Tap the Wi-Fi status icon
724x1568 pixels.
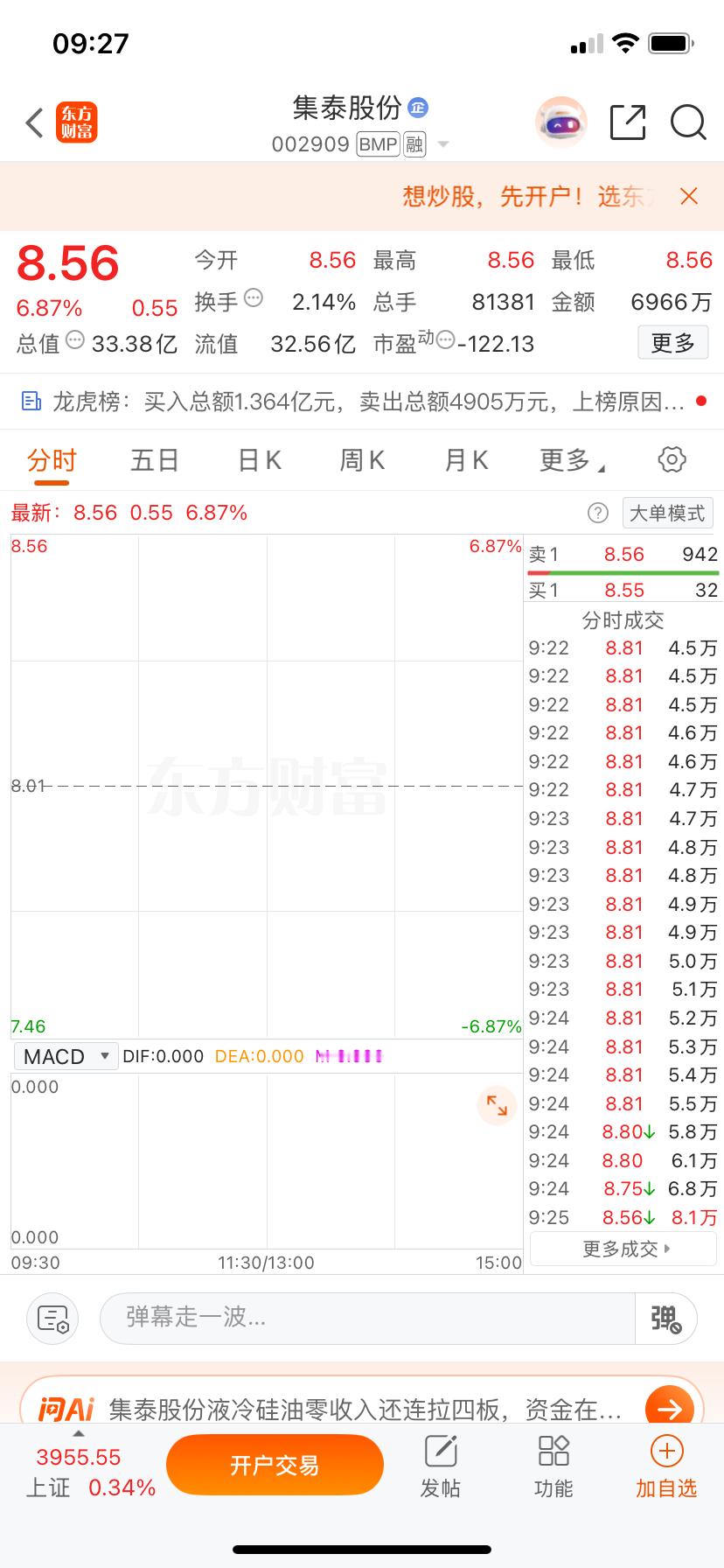pyautogui.click(x=625, y=44)
